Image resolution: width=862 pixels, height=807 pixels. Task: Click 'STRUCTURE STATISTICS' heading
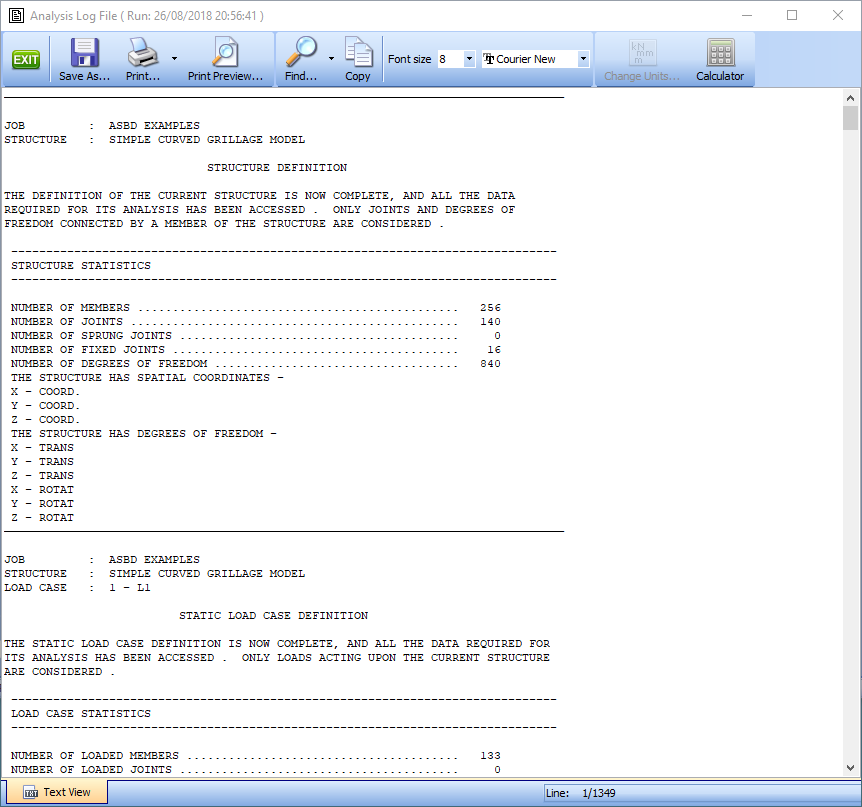[81, 266]
